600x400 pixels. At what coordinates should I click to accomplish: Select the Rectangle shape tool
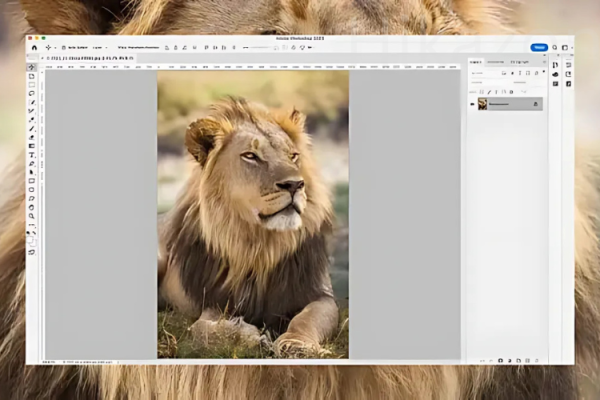click(32, 181)
